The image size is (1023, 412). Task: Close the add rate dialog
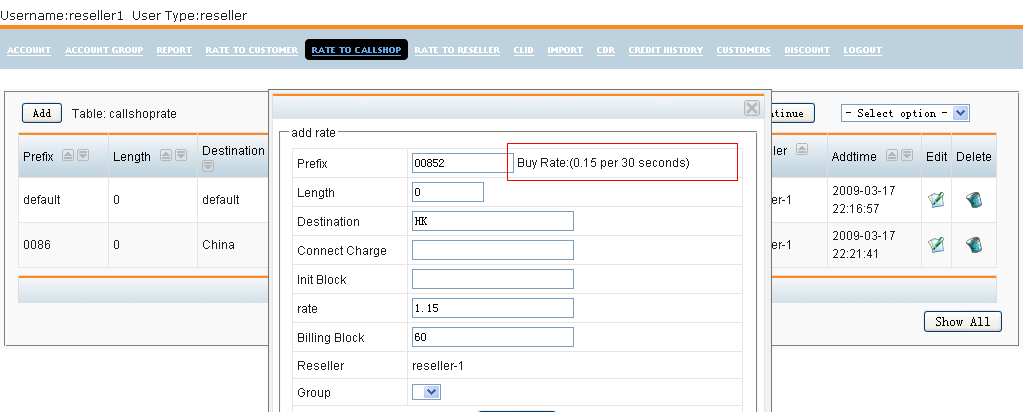pos(752,108)
